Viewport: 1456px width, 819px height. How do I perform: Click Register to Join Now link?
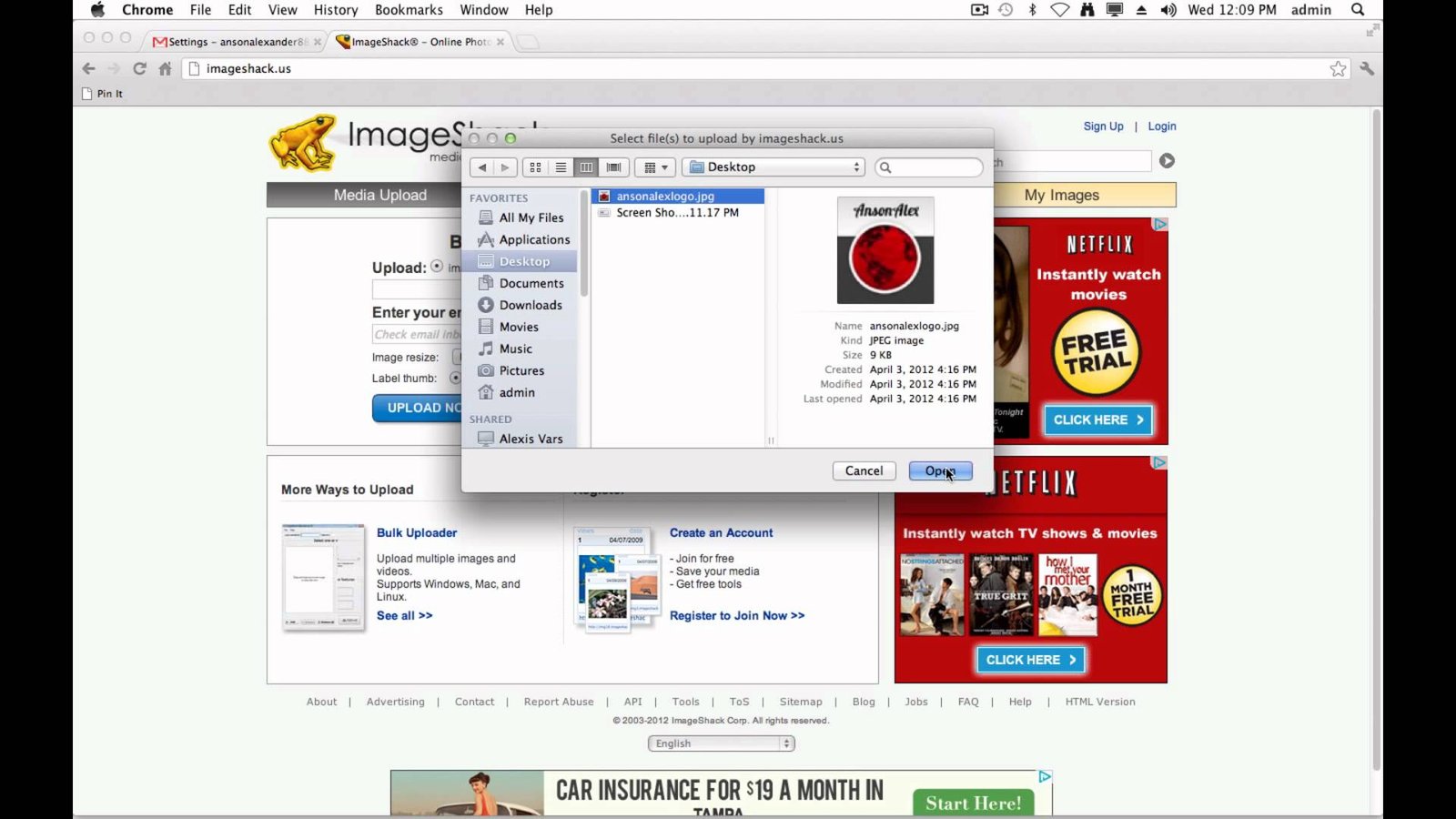click(x=737, y=616)
